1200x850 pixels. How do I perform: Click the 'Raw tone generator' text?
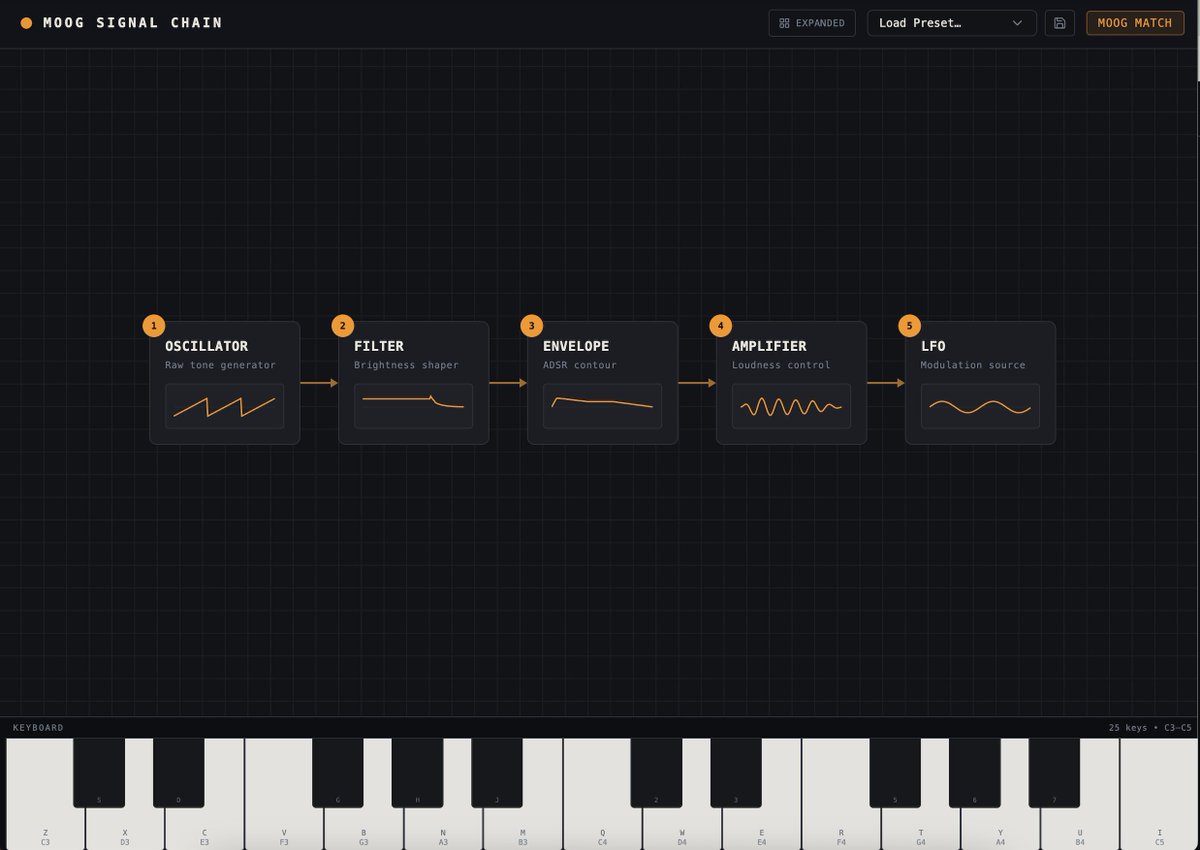coord(220,365)
